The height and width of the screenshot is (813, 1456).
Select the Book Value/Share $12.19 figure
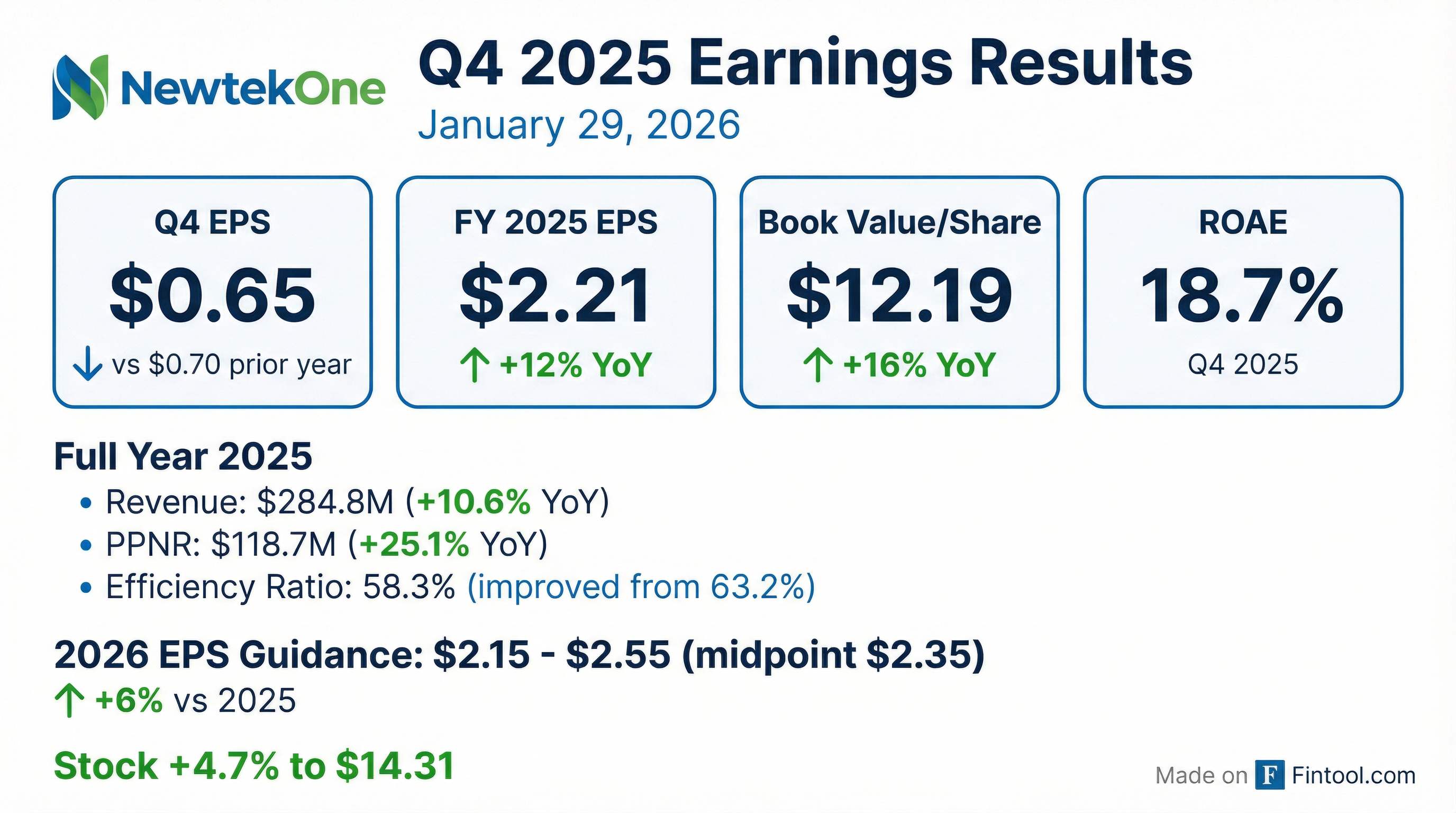pyautogui.click(x=899, y=296)
